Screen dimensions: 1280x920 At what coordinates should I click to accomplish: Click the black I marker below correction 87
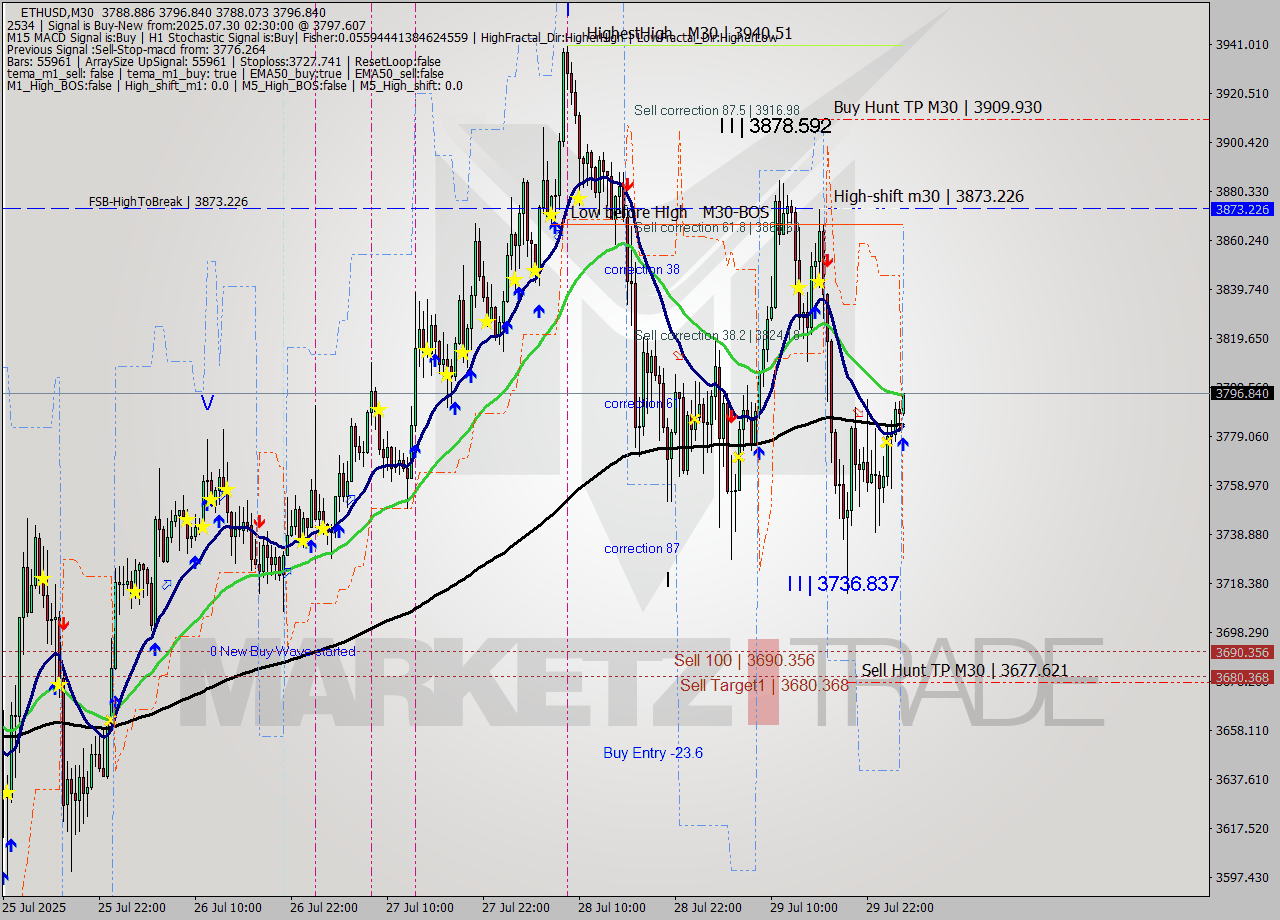click(x=667, y=579)
